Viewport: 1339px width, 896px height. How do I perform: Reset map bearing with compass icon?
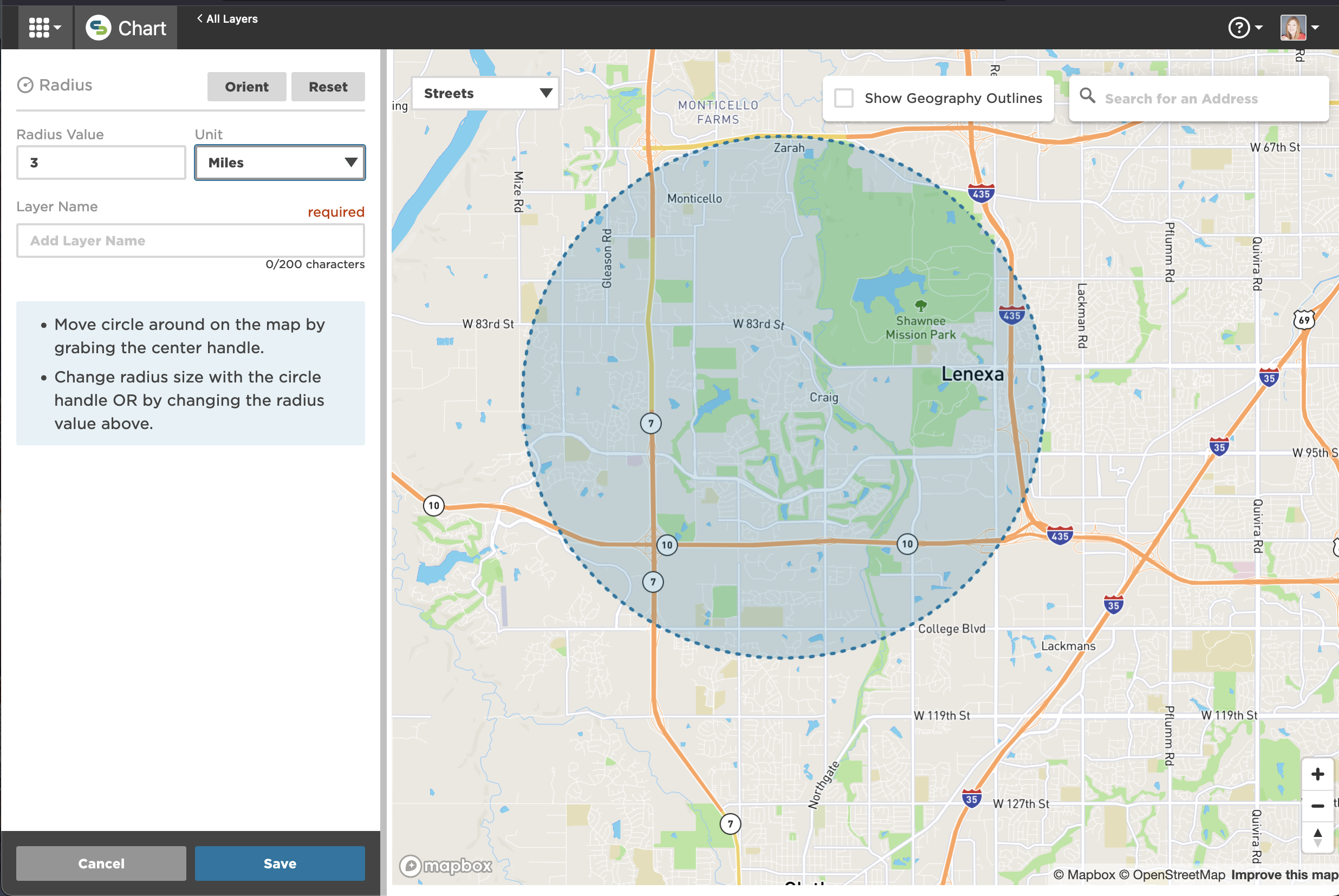[x=1317, y=837]
